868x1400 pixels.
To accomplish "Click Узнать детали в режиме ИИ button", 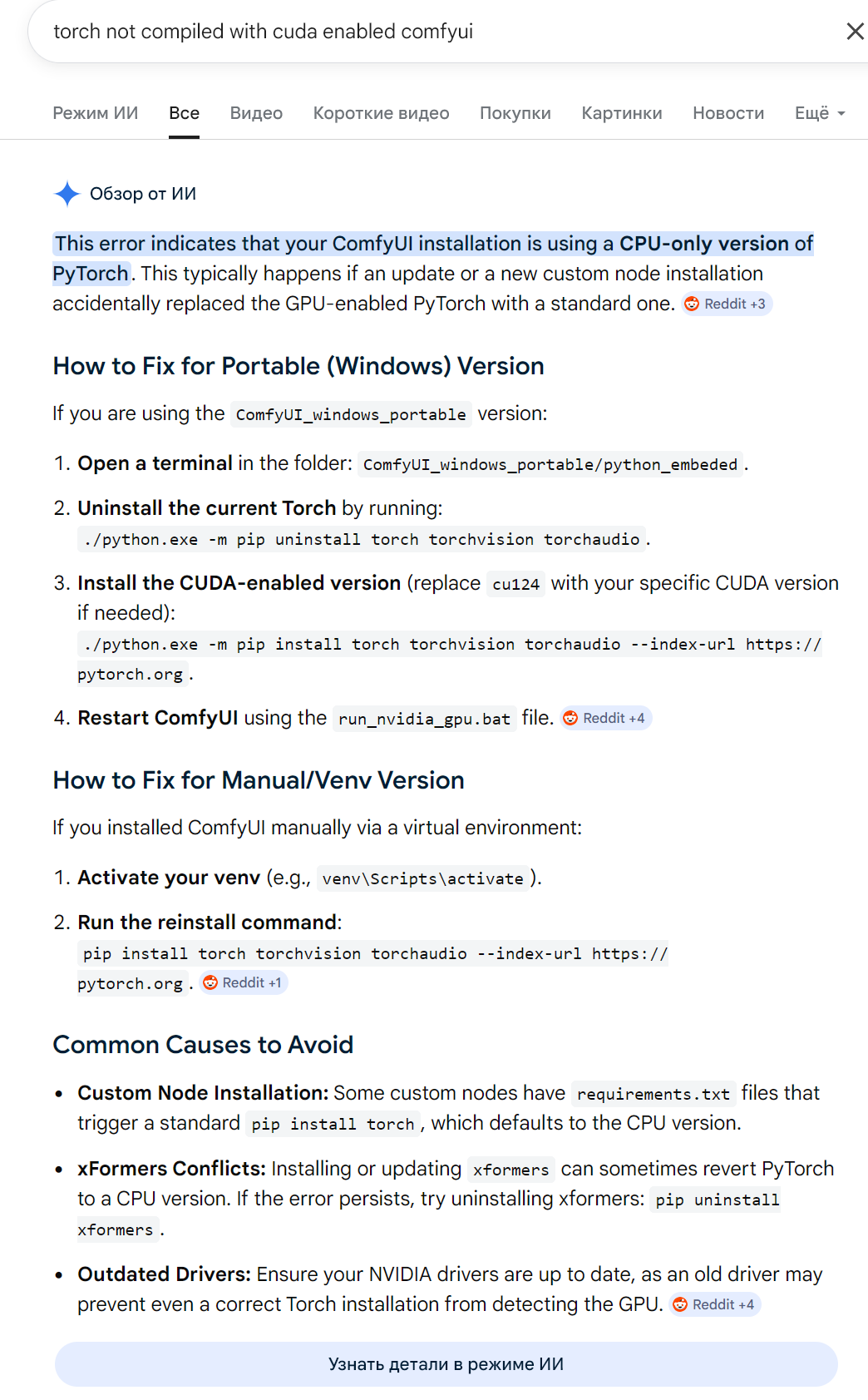I will [x=446, y=1364].
